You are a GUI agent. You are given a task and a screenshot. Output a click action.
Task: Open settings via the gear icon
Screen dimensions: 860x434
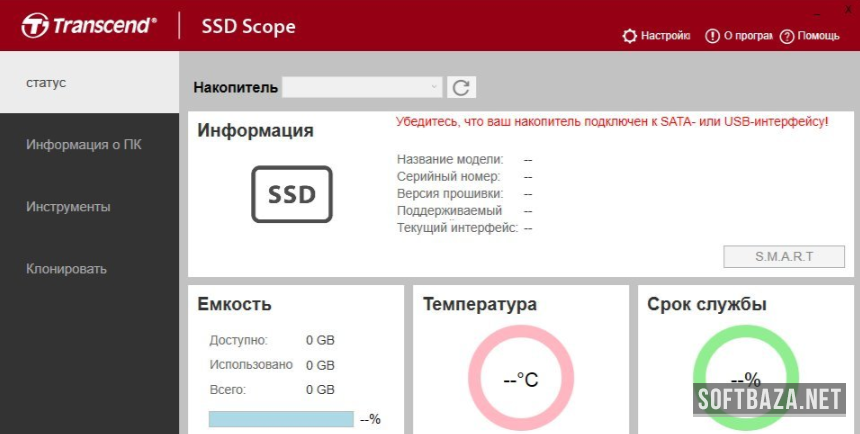629,36
